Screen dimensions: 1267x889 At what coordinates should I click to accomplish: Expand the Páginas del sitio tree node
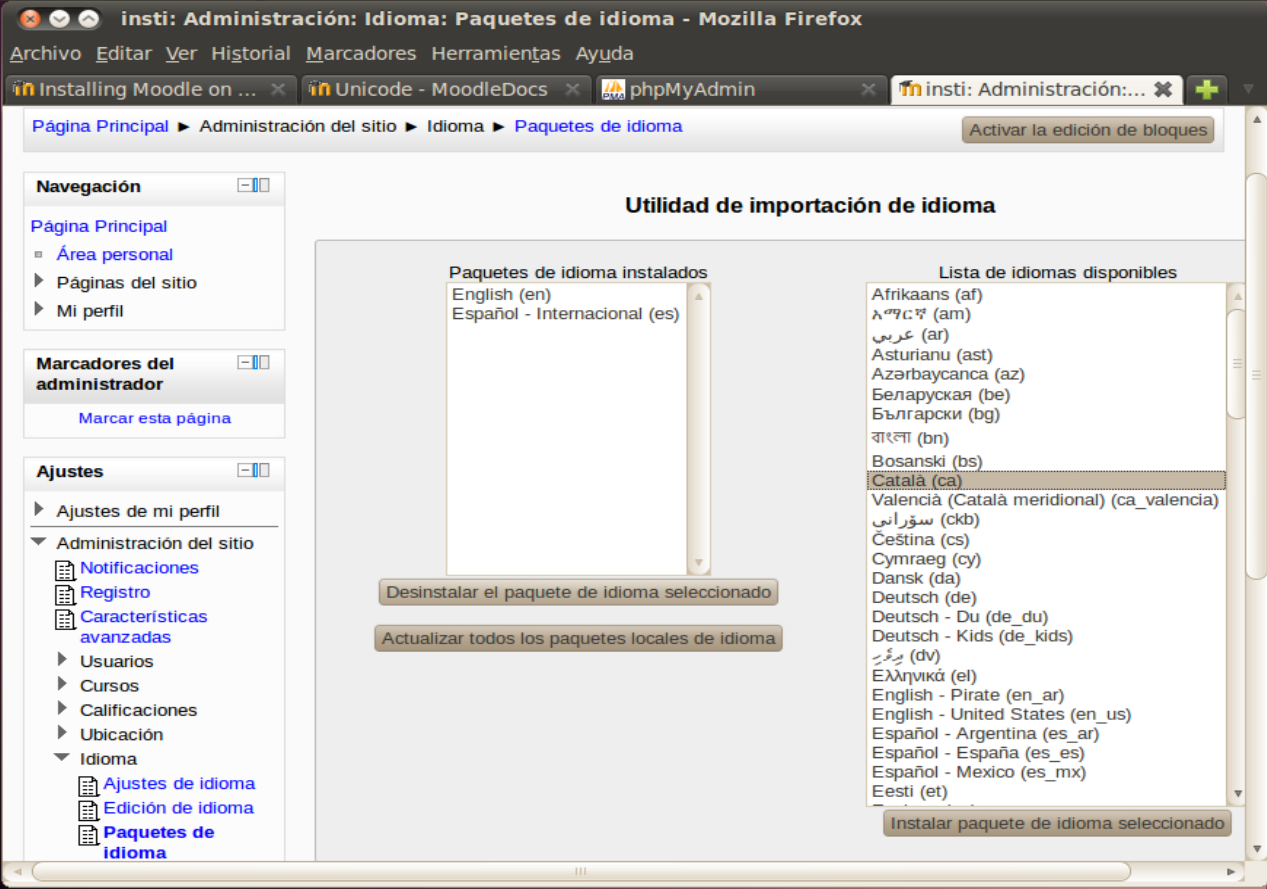pyautogui.click(x=39, y=282)
